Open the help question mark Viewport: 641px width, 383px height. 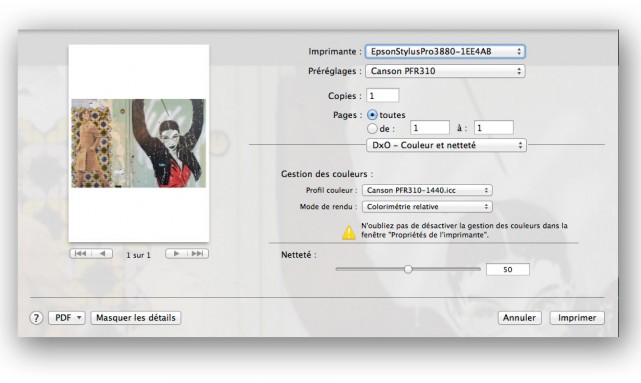[36, 318]
